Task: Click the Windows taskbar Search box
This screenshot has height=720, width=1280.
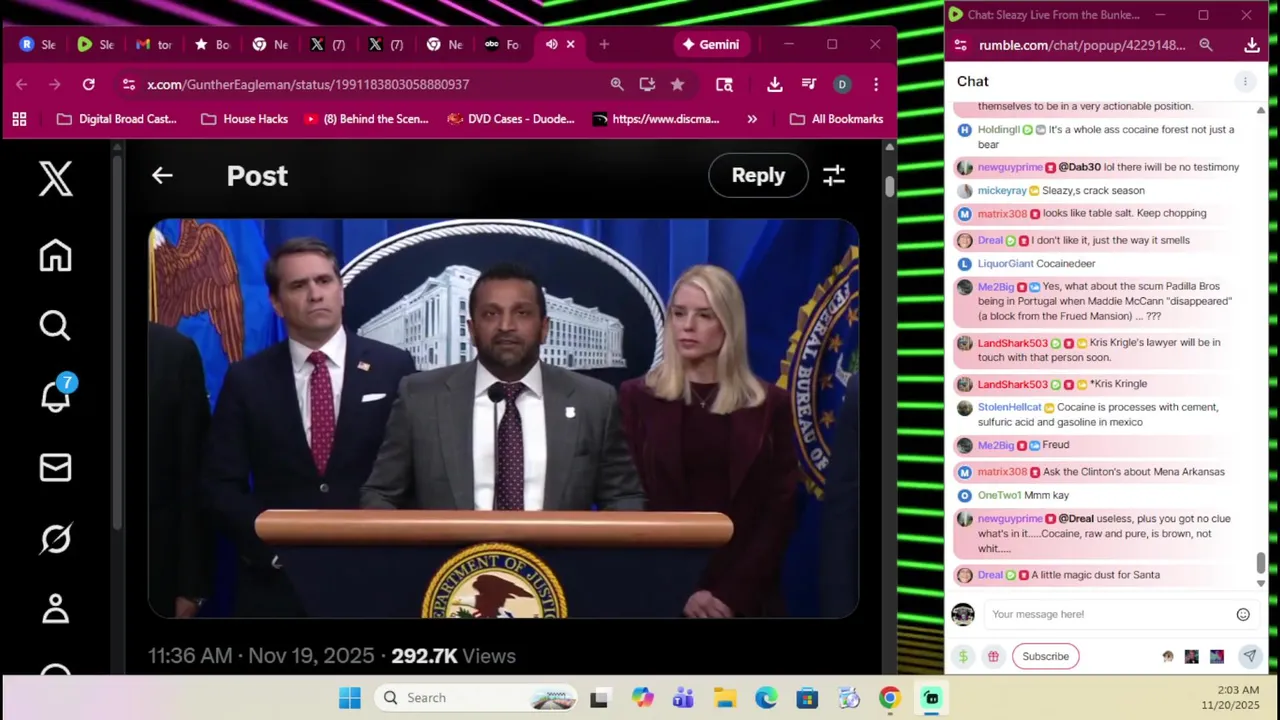Action: [477, 698]
